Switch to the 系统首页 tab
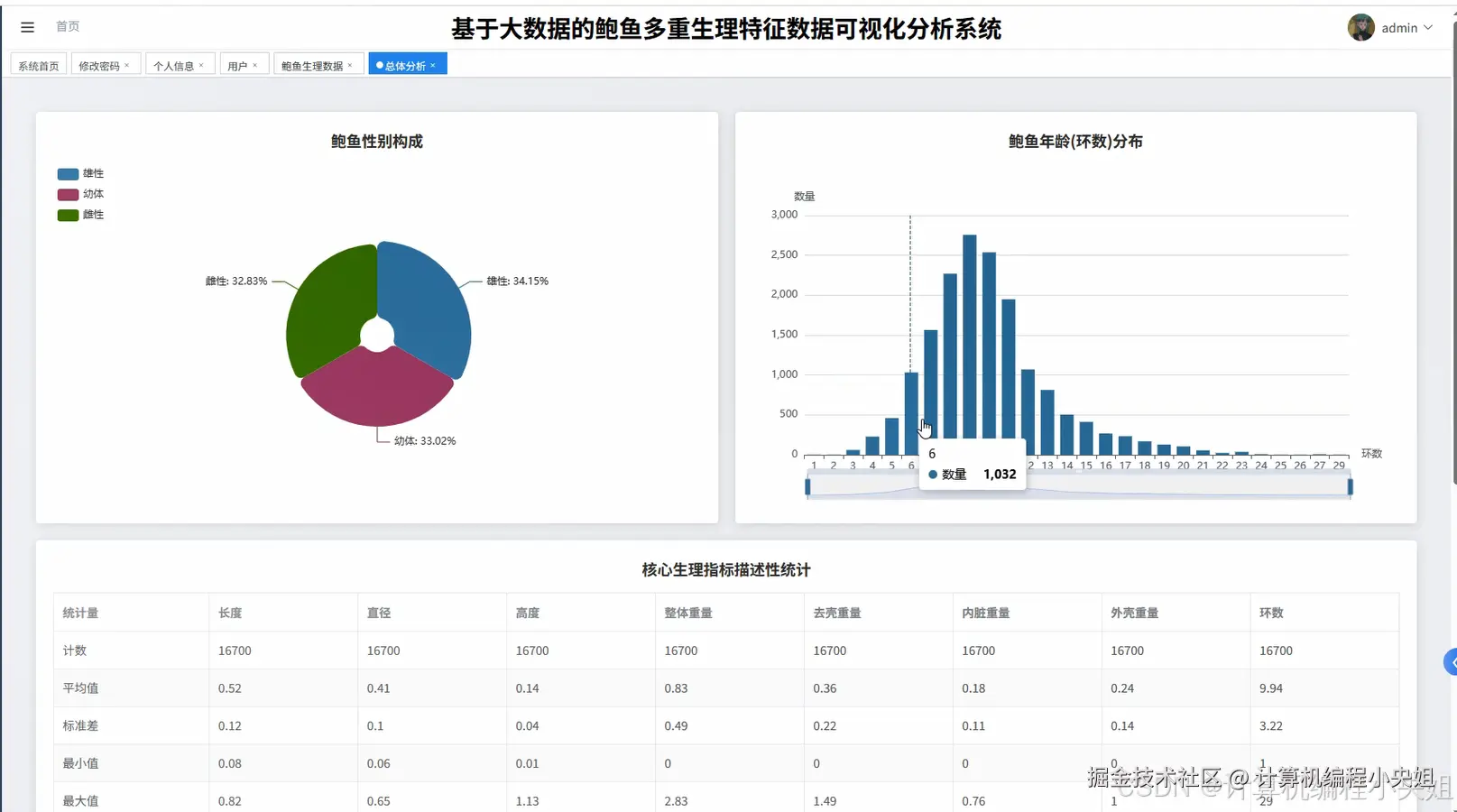The width and height of the screenshot is (1457, 812). coord(39,66)
